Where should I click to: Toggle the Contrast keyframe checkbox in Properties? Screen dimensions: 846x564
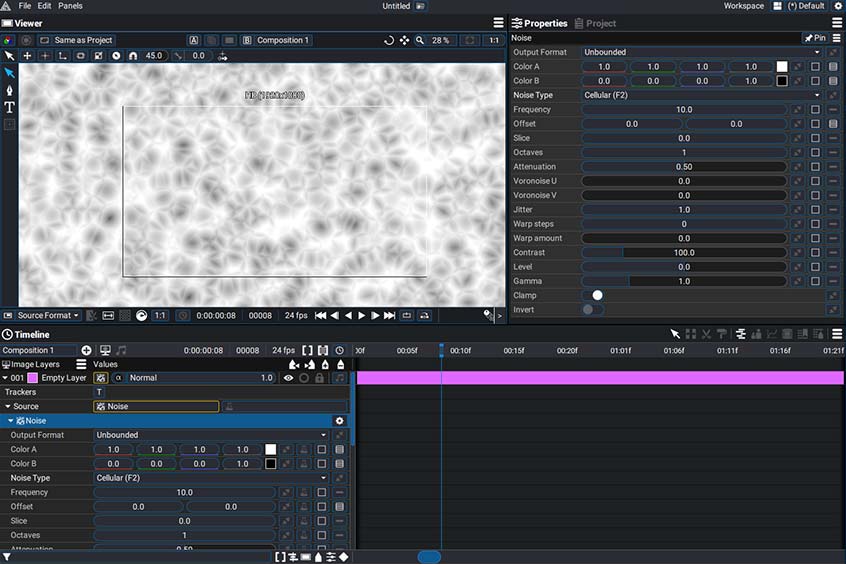[815, 252]
